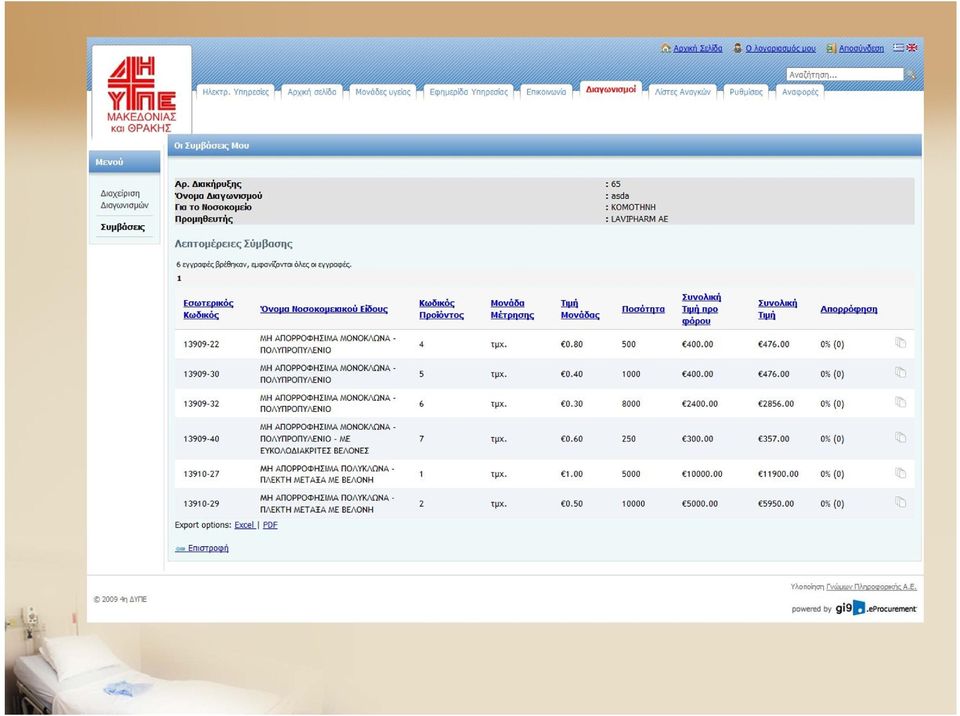Click the total price value €357.00

click(x=773, y=439)
